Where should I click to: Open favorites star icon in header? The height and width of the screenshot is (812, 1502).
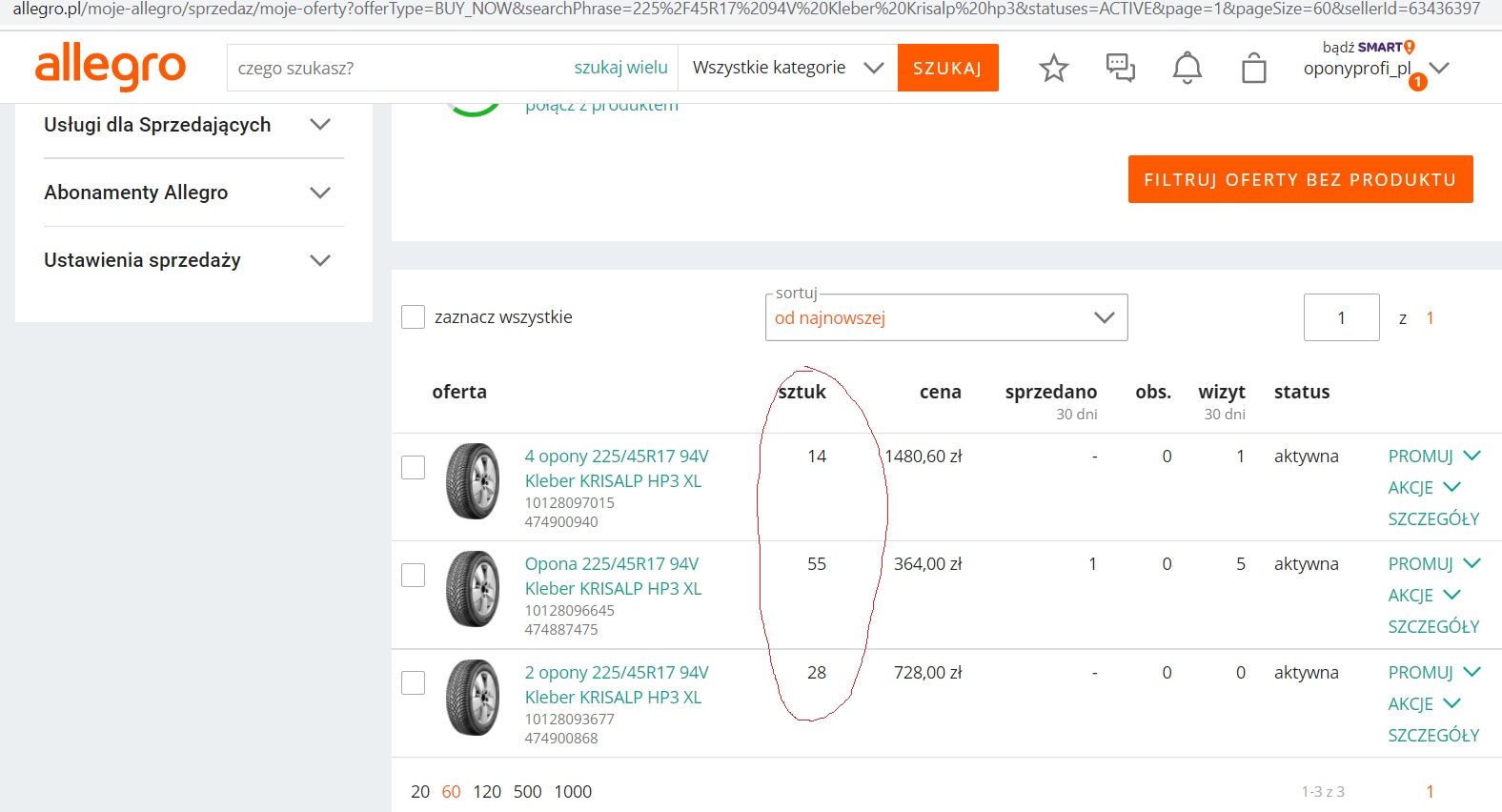(x=1053, y=69)
